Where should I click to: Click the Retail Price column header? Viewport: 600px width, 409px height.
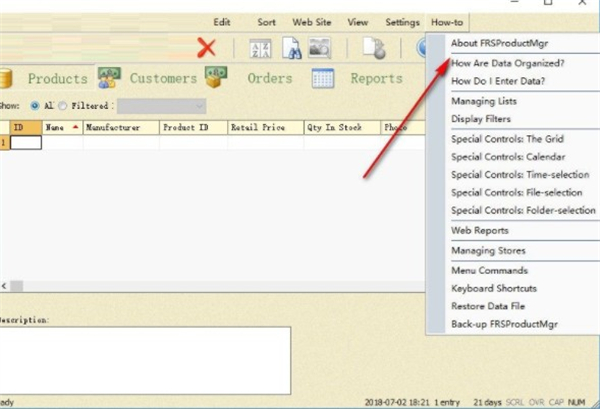click(259, 128)
